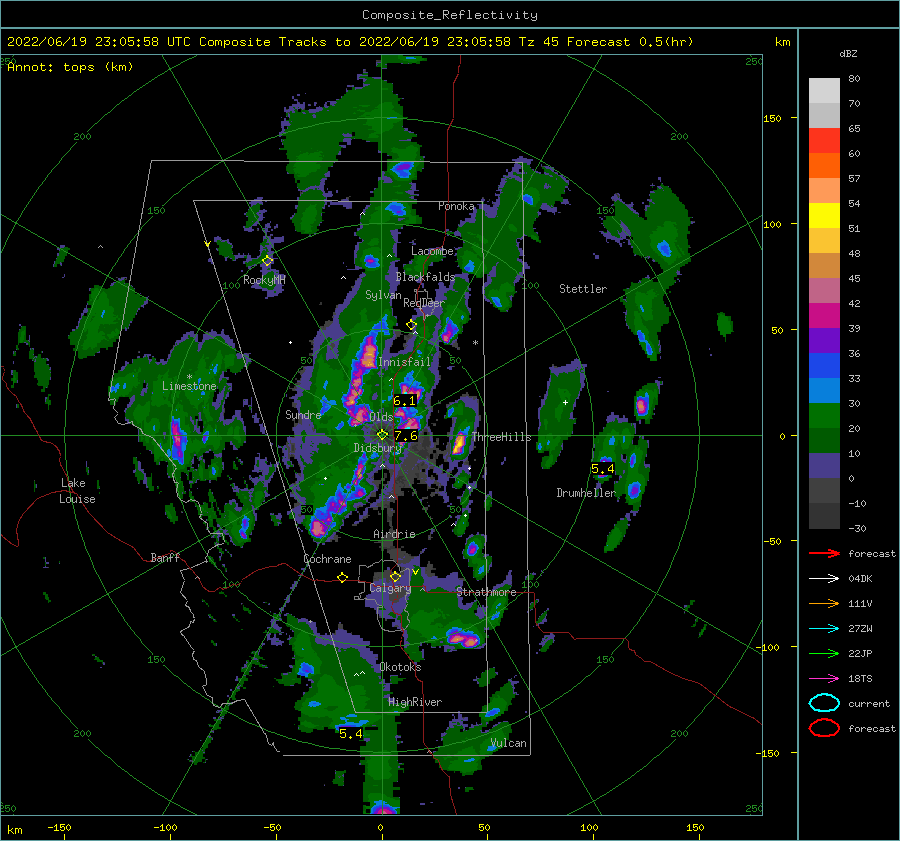
Task: Click the intense storm cell near ThreeHills
Action: click(459, 443)
